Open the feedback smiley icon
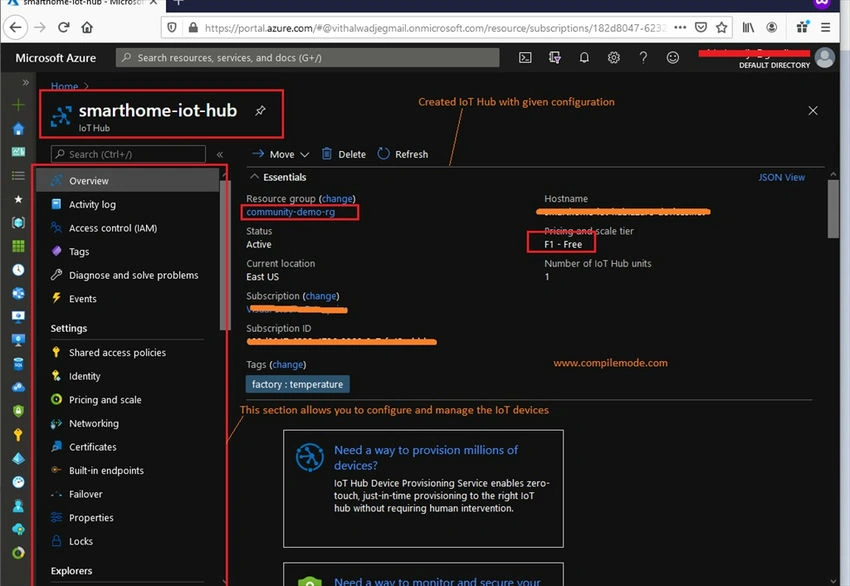This screenshot has height=586, width=850. click(x=672, y=57)
